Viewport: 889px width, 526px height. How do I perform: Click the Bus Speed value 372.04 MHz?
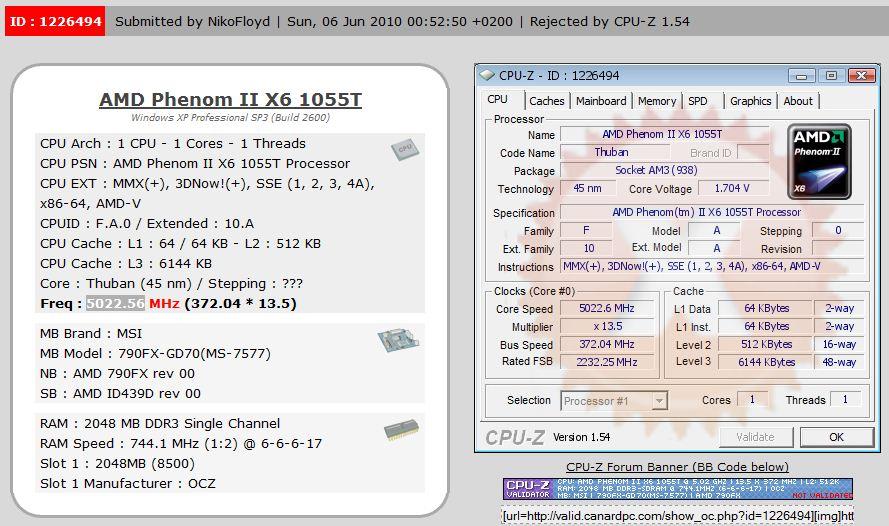point(607,344)
